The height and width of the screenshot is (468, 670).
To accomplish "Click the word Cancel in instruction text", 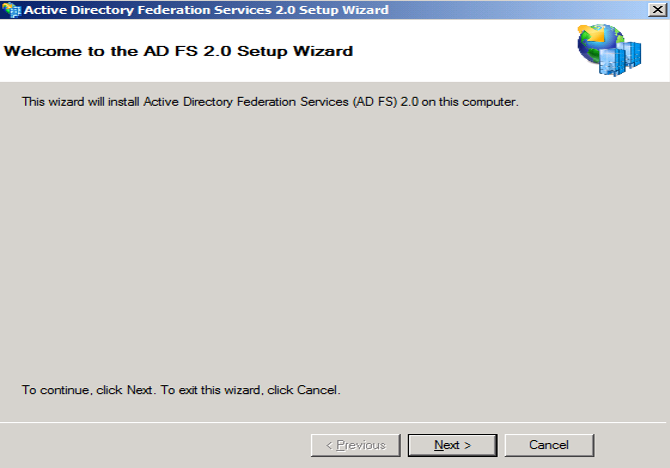I will tap(320, 389).
